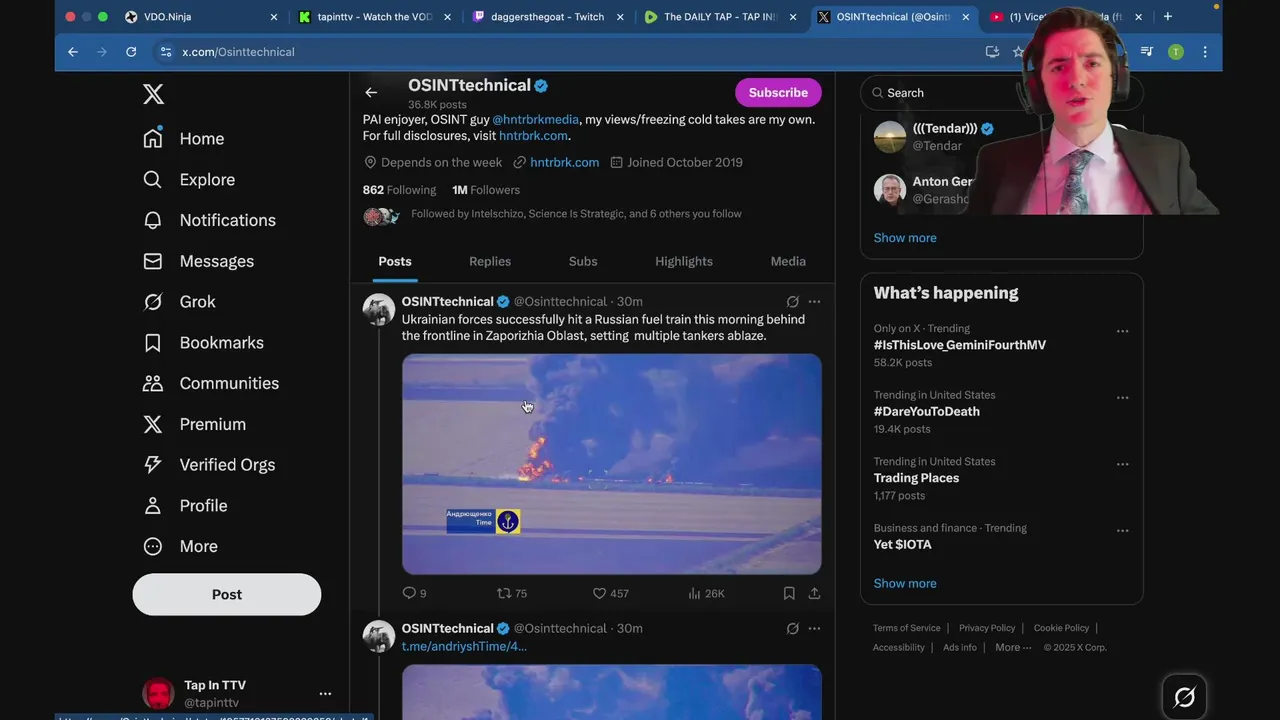
Task: Open the Trading Places trend
Action: coord(916,478)
